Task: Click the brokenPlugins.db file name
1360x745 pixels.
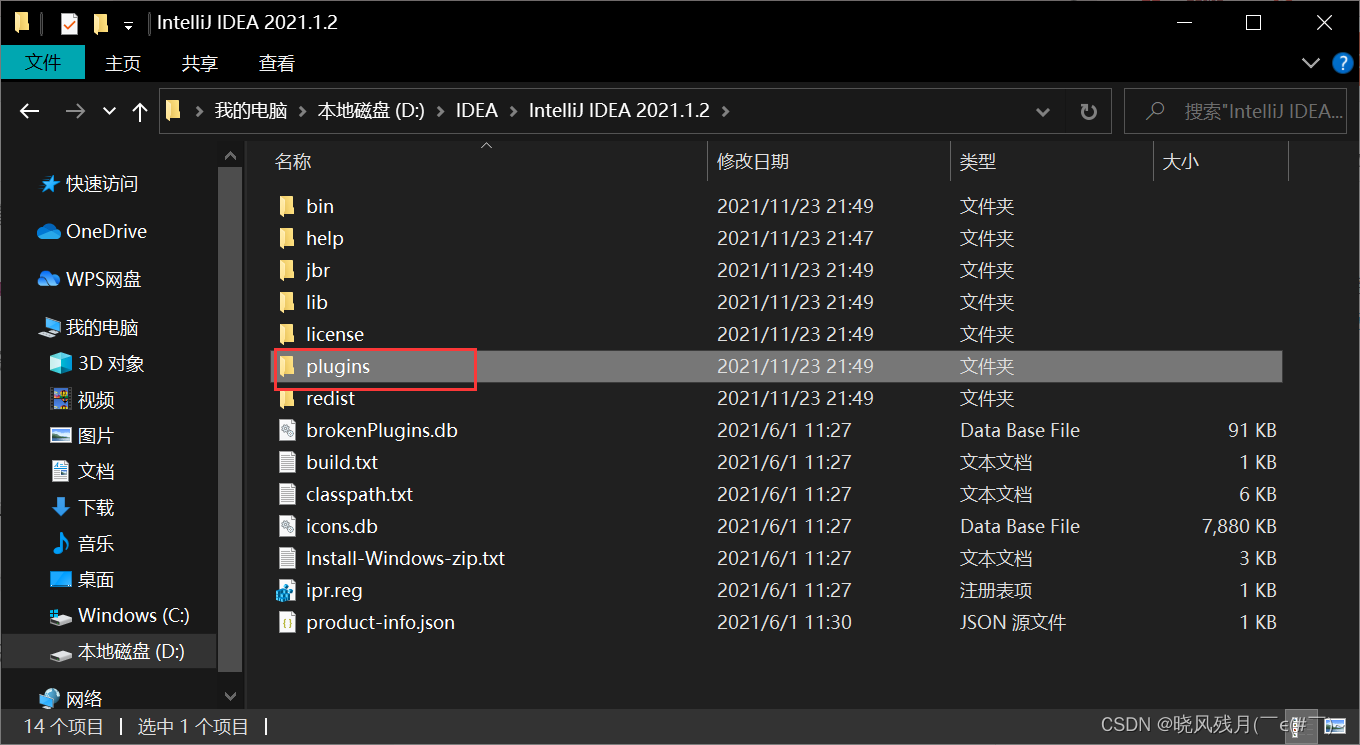Action: [x=382, y=430]
